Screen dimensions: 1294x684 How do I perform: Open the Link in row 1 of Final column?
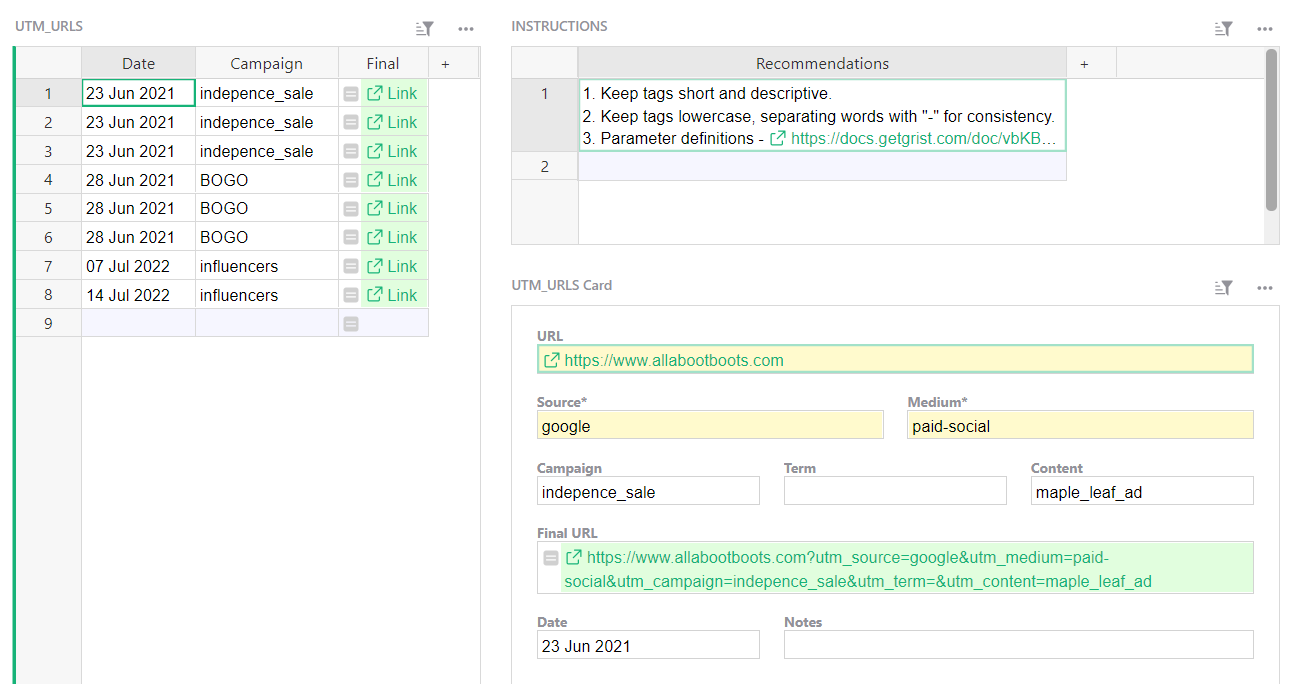pyautogui.click(x=393, y=92)
